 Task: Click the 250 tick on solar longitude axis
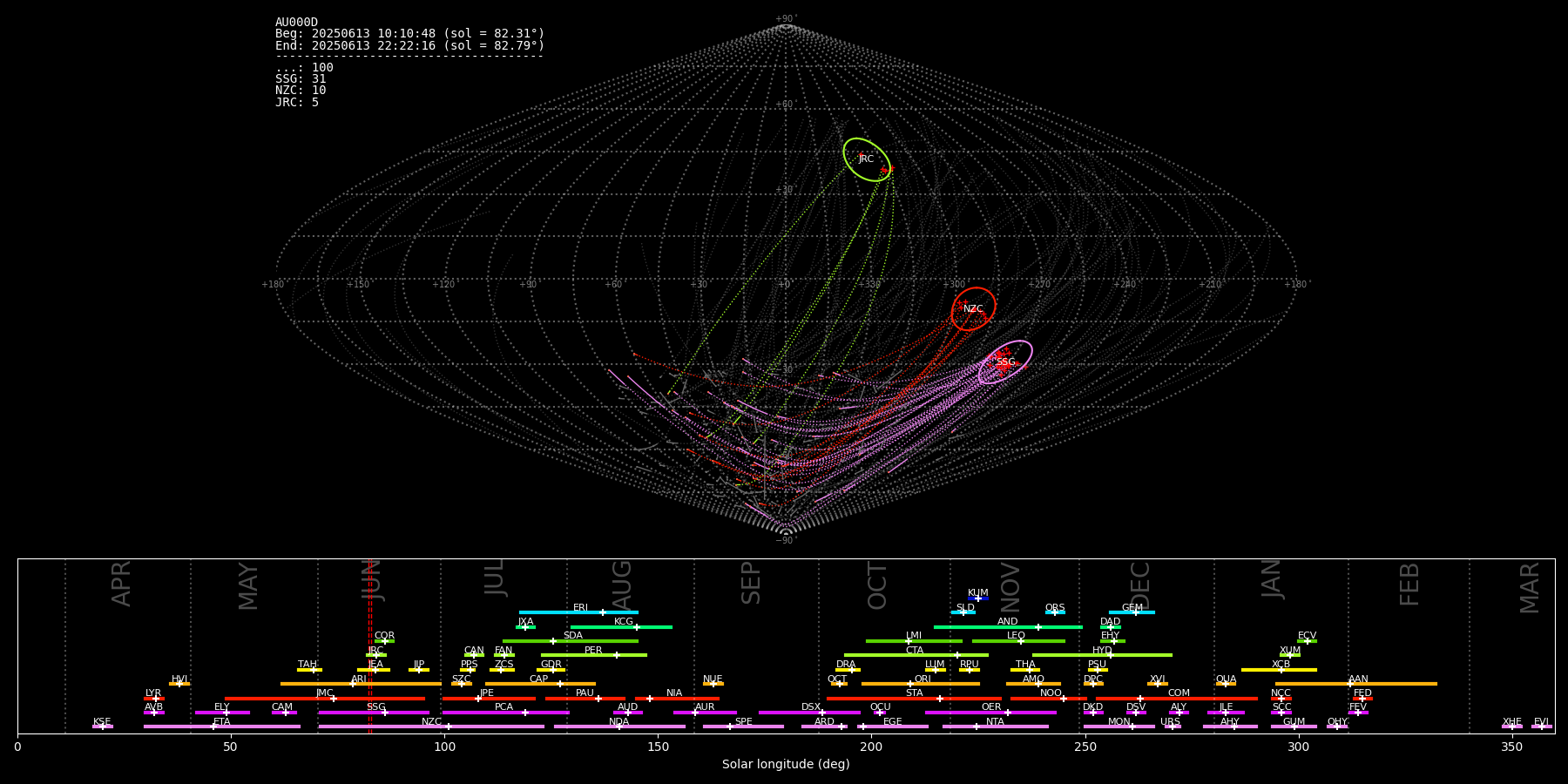[x=1085, y=747]
